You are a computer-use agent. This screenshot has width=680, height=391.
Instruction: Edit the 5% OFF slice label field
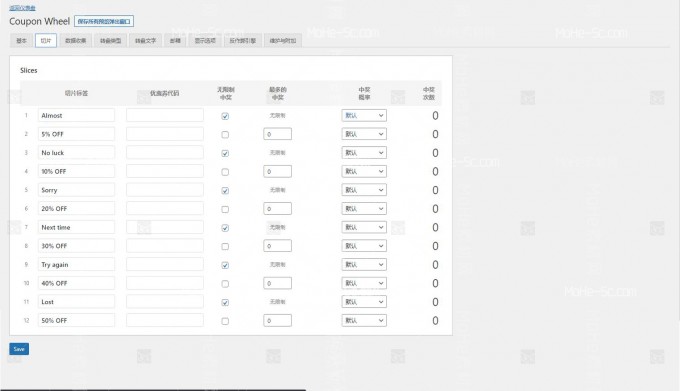coord(76,134)
